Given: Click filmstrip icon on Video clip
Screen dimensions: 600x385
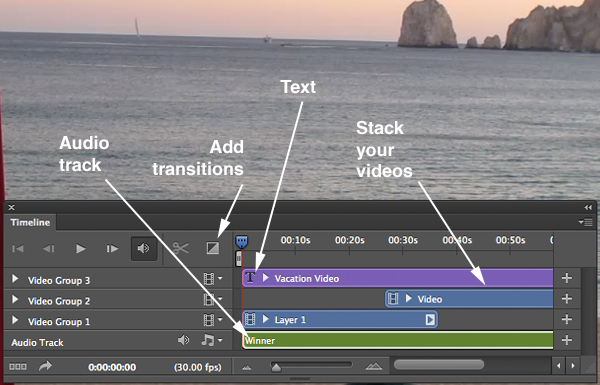Looking at the screenshot, I should pos(393,299).
